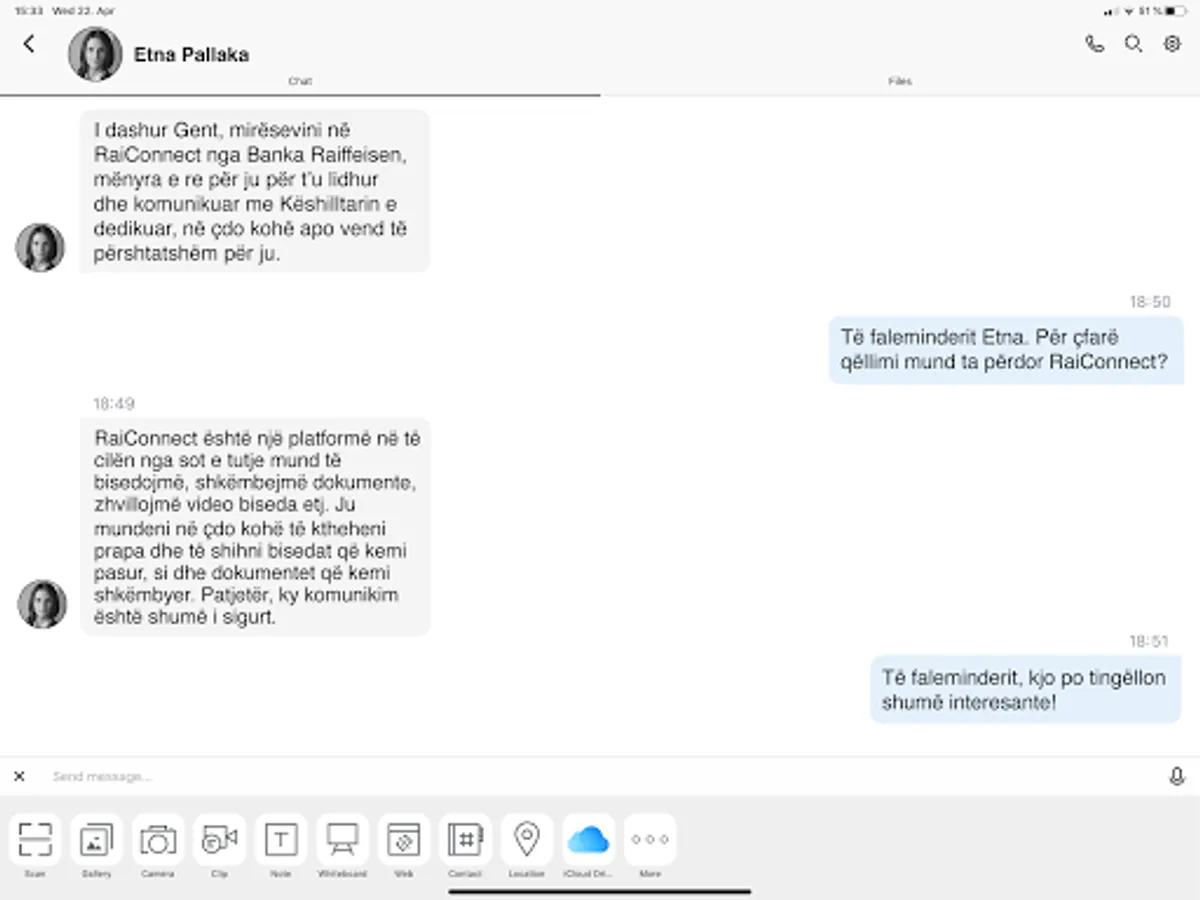Viewport: 1200px width, 900px height.
Task: Switch to the Chat tab
Action: click(x=300, y=82)
